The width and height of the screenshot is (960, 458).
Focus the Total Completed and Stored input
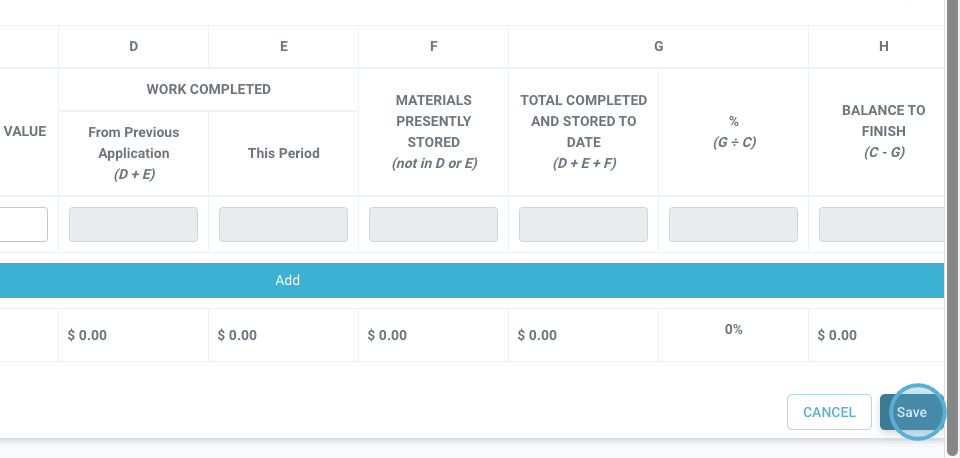[x=583, y=225]
